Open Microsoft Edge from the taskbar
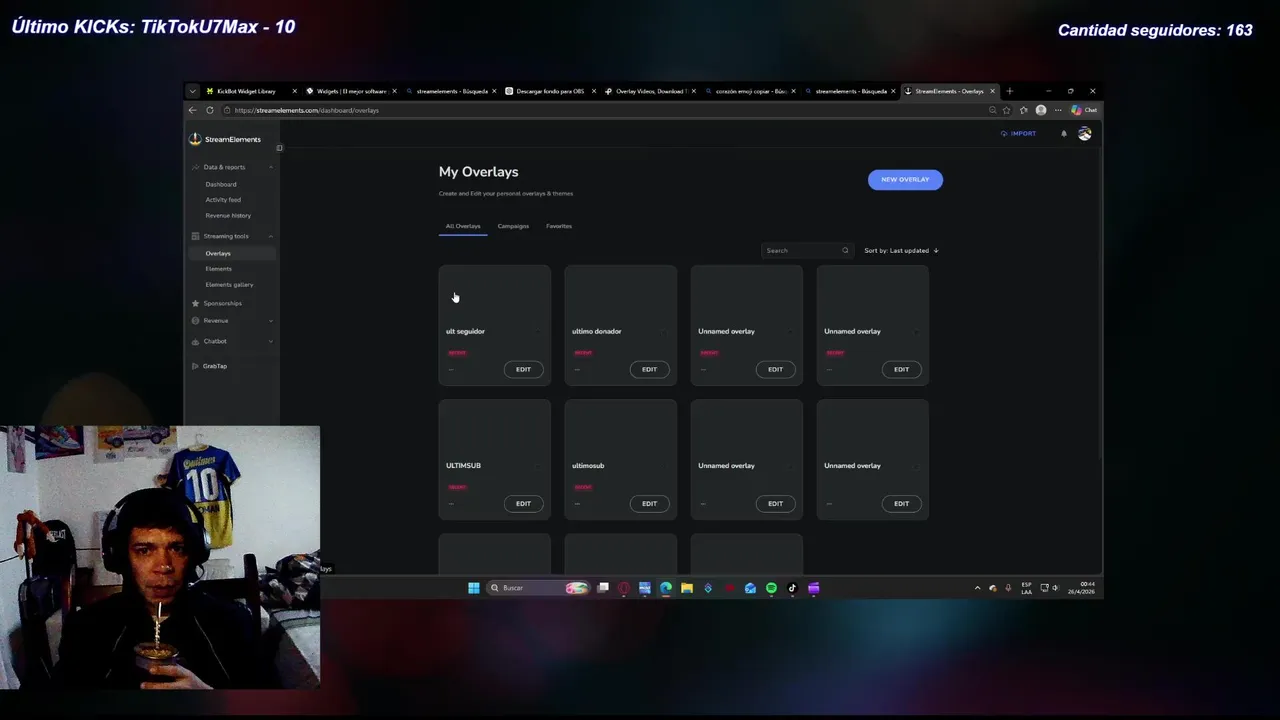Viewport: 1280px width, 720px height. tap(666, 588)
